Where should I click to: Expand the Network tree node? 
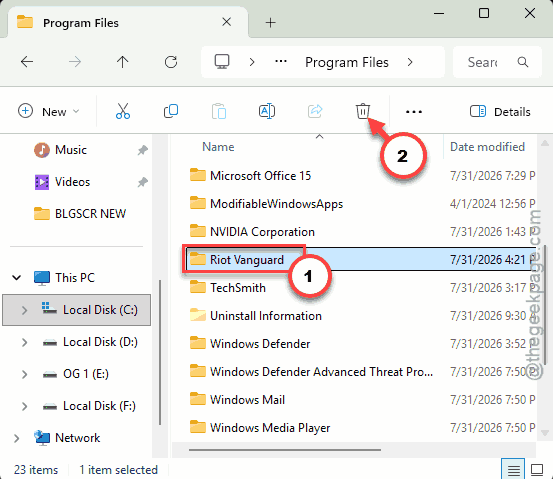(x=16, y=438)
